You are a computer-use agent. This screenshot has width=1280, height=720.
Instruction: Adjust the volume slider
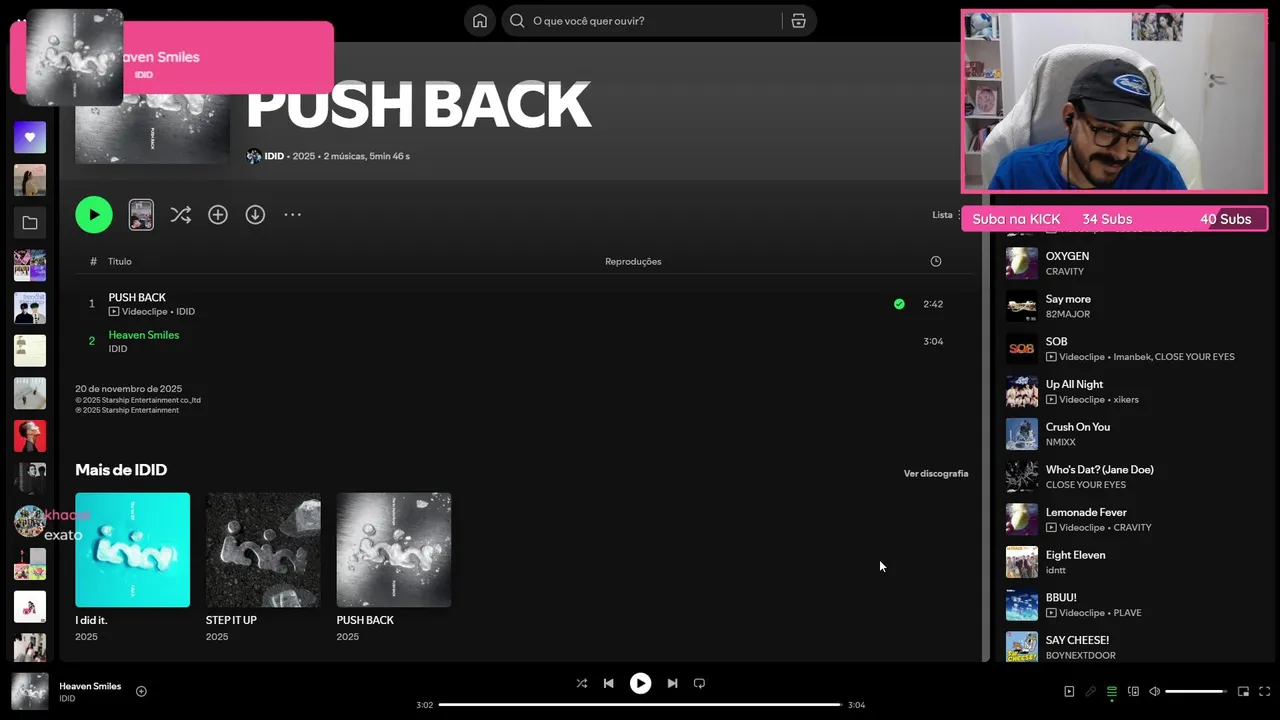point(1195,691)
